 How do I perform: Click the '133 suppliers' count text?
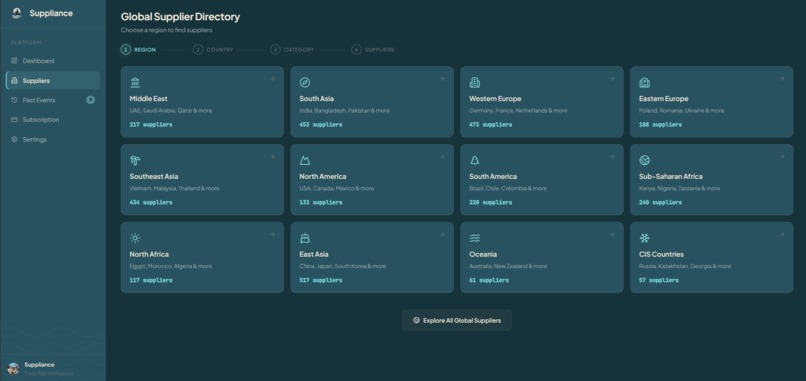tap(321, 203)
